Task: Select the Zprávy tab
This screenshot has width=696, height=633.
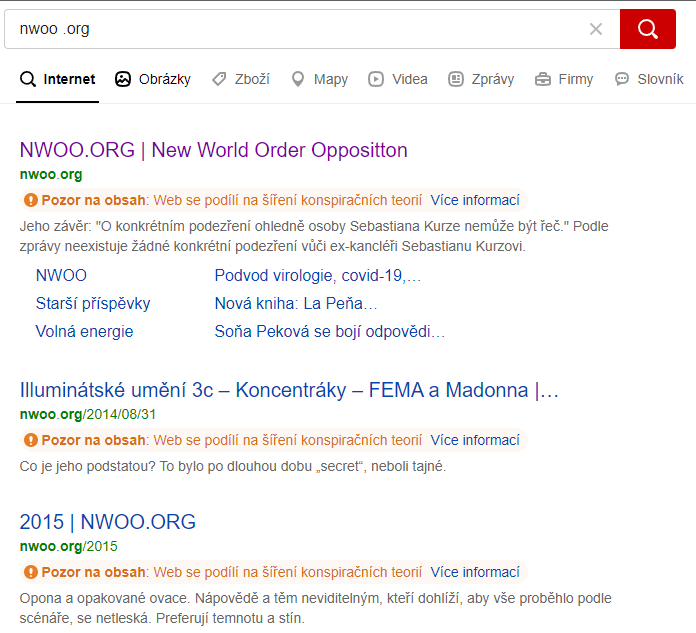Action: coord(481,79)
